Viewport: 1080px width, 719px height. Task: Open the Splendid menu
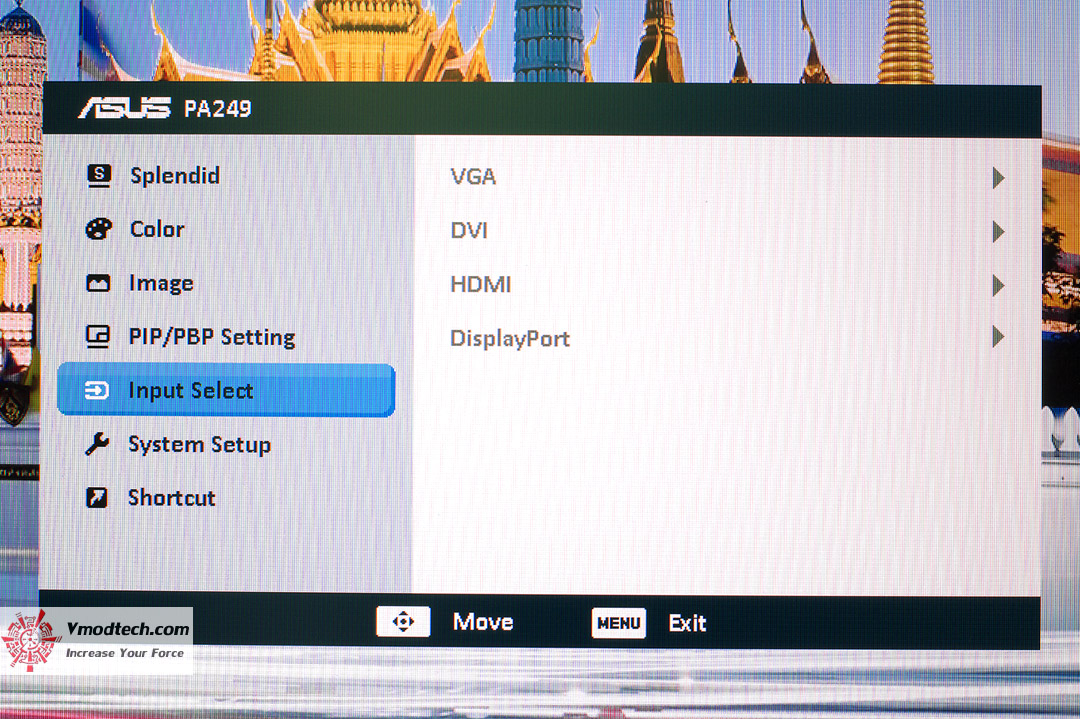[x=175, y=176]
